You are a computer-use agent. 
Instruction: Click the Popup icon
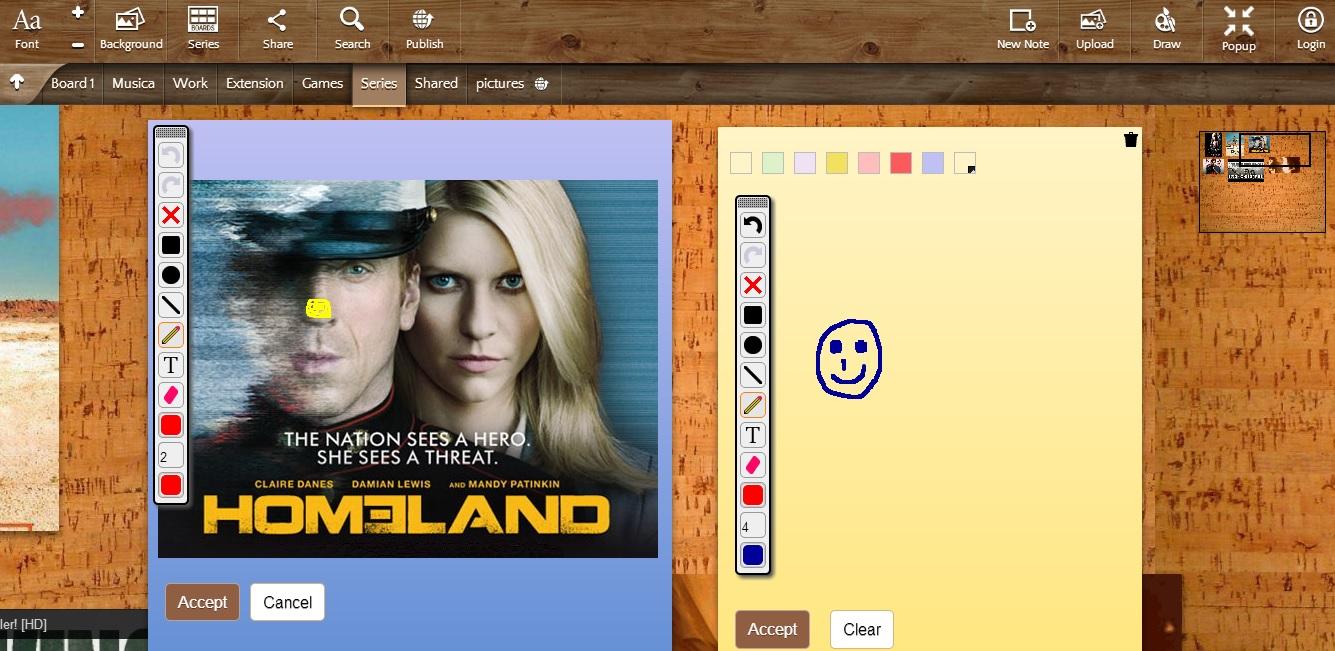[x=1238, y=30]
